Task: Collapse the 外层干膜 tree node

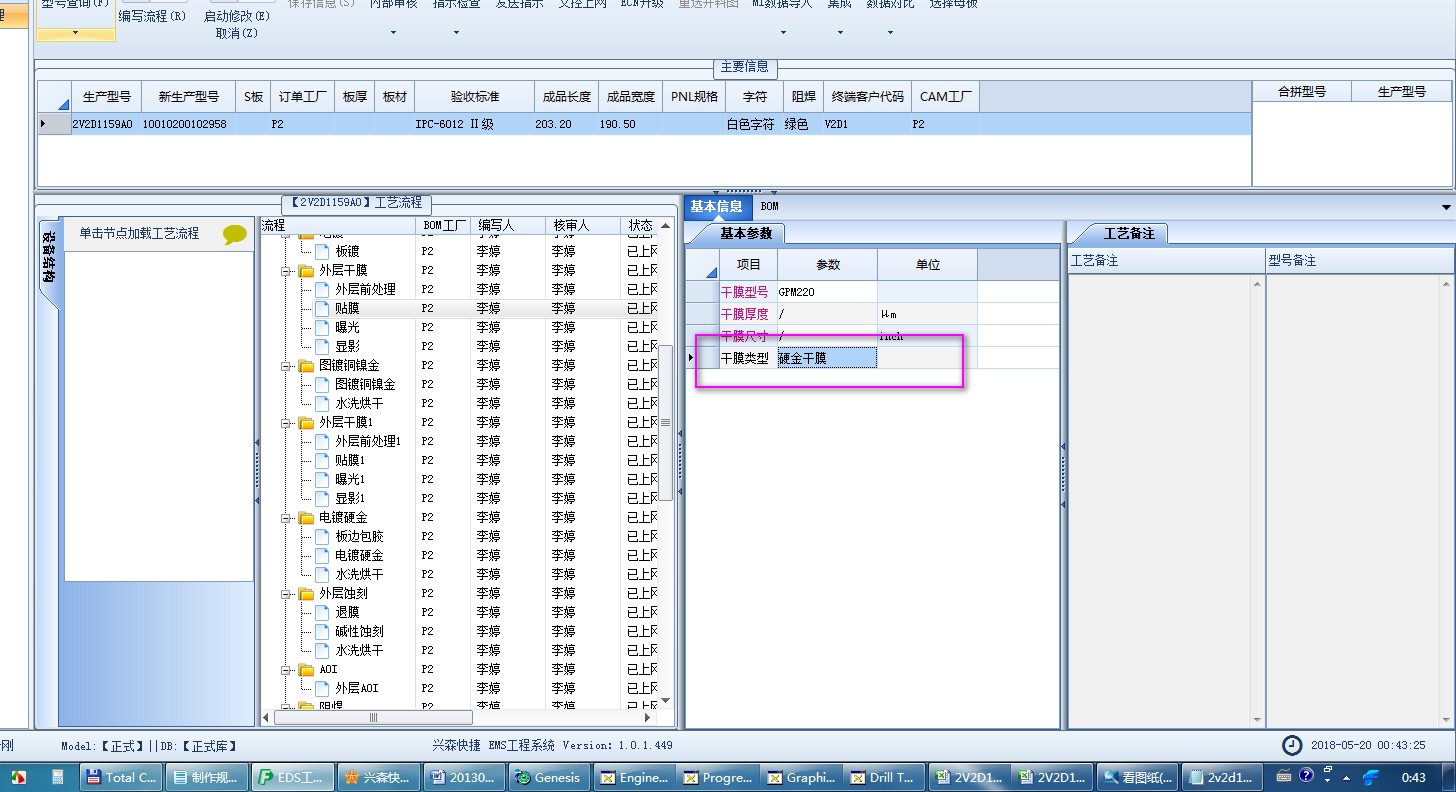Action: tap(287, 271)
